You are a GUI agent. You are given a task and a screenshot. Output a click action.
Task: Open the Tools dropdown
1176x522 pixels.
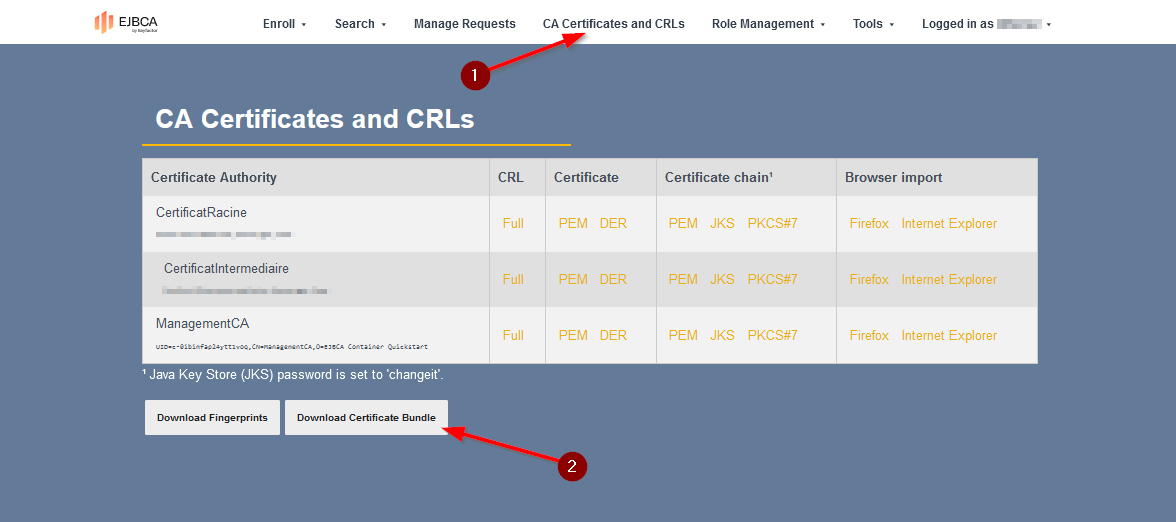click(x=873, y=24)
